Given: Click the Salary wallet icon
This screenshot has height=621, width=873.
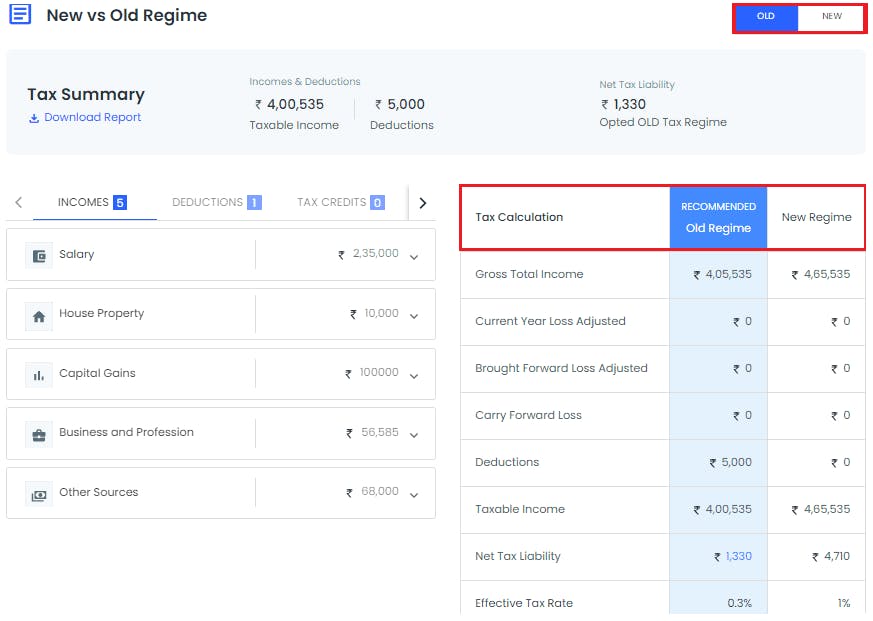Looking at the screenshot, I should point(39,256).
